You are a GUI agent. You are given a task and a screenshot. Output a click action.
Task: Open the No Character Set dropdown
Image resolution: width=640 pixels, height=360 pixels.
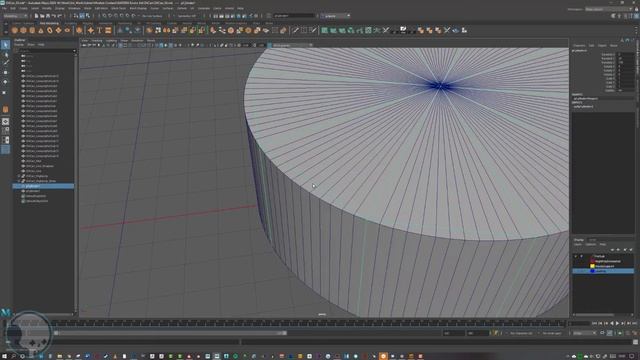tap(521, 333)
